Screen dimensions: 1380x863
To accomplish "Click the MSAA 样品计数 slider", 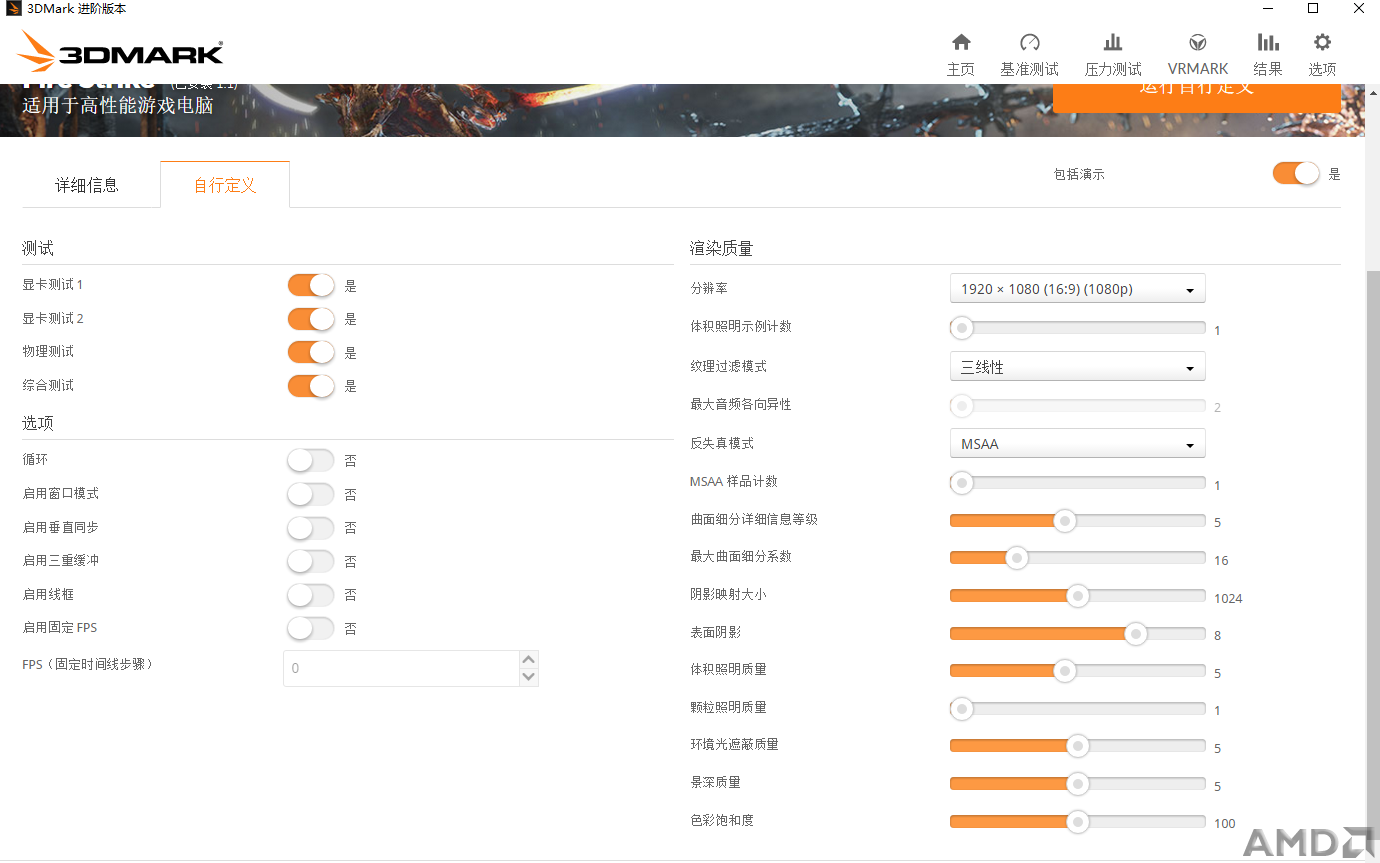I will pos(1078,483).
